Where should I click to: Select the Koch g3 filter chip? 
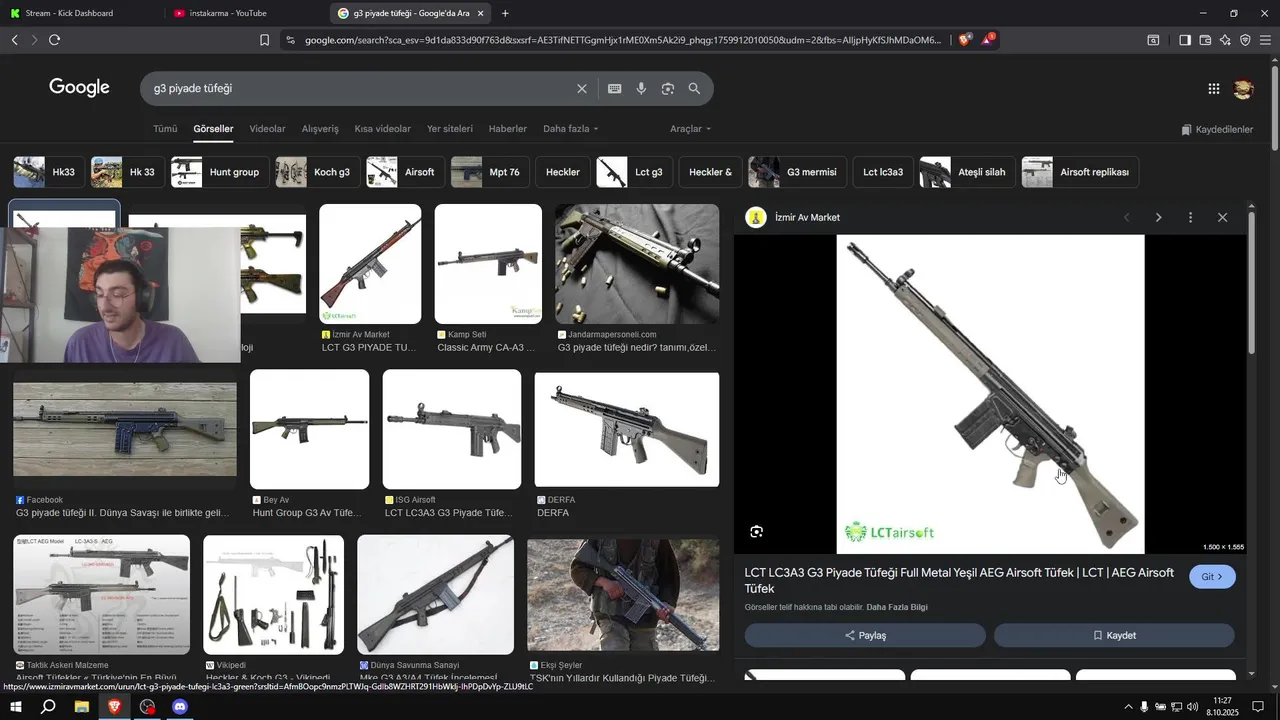[317, 172]
